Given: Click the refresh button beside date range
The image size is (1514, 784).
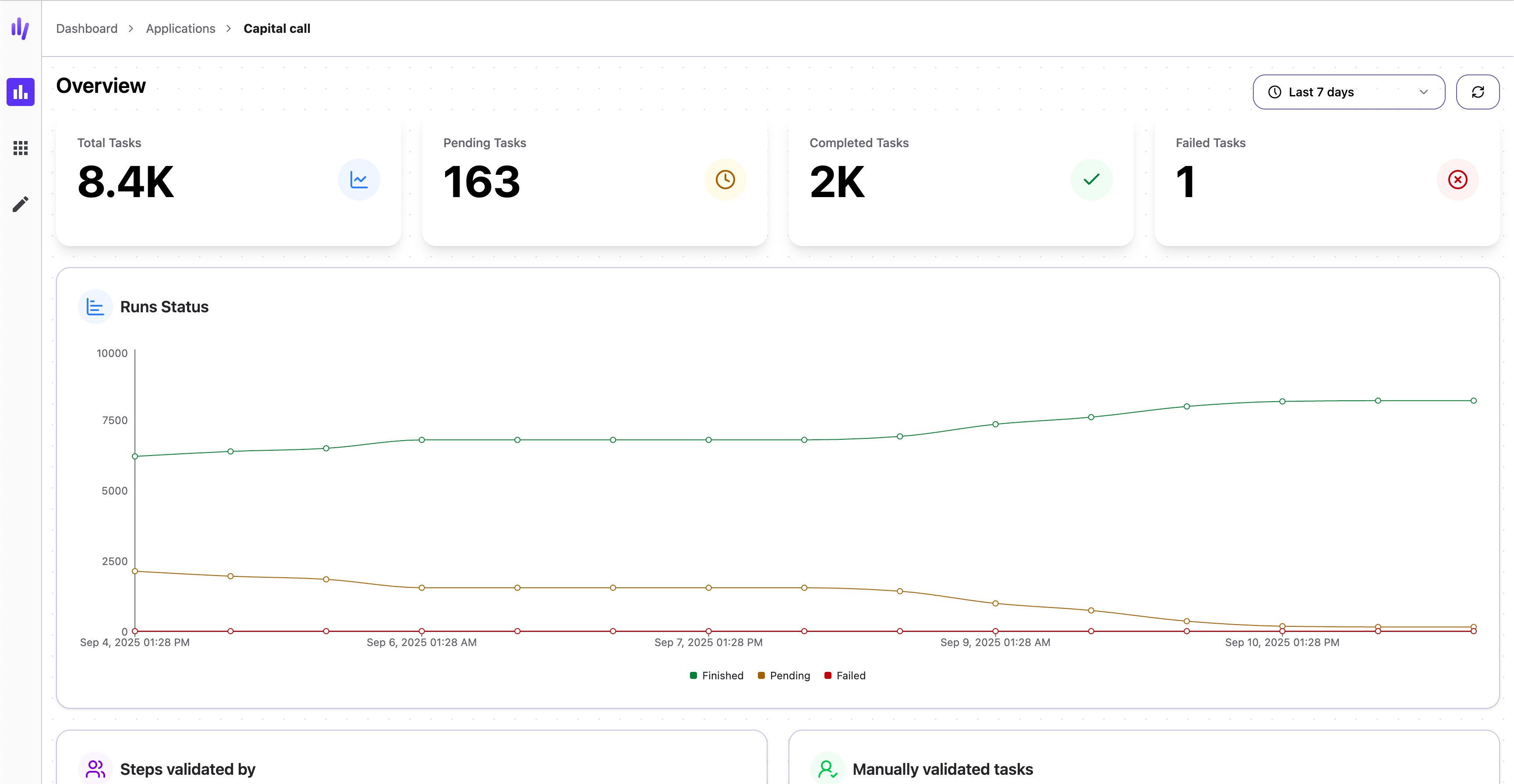Looking at the screenshot, I should pyautogui.click(x=1478, y=92).
